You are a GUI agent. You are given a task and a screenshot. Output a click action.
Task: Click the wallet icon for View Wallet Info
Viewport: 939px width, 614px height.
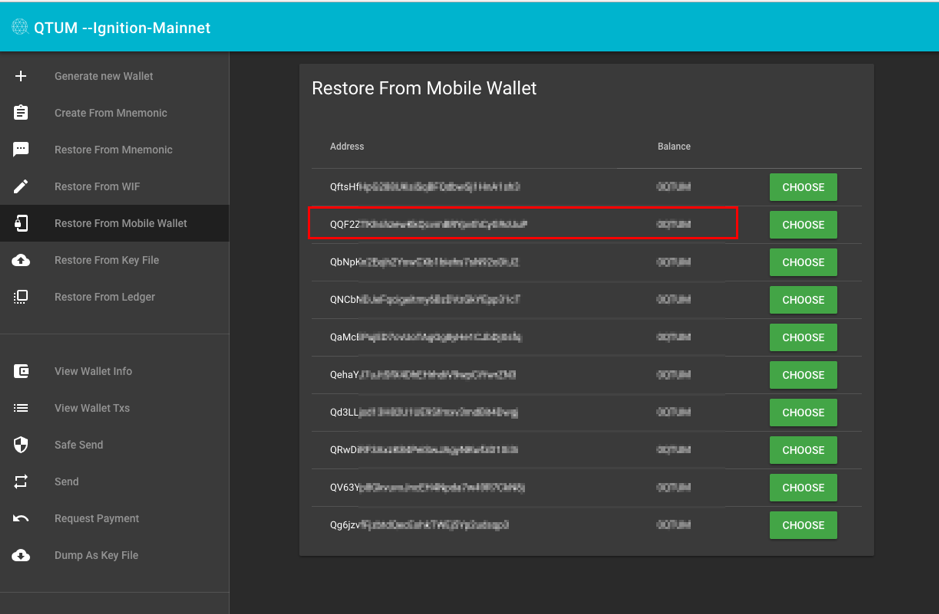[x=21, y=371]
